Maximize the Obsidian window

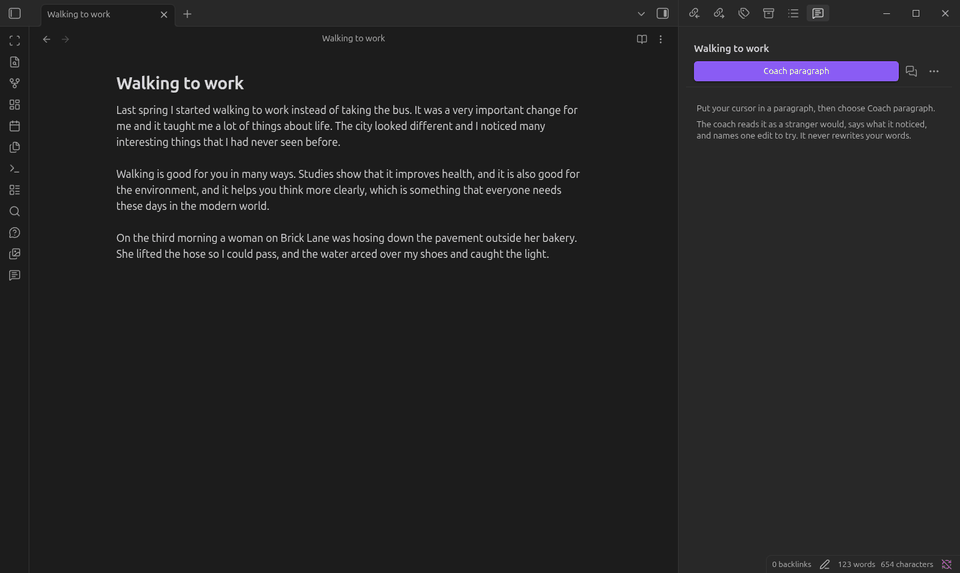pos(916,13)
